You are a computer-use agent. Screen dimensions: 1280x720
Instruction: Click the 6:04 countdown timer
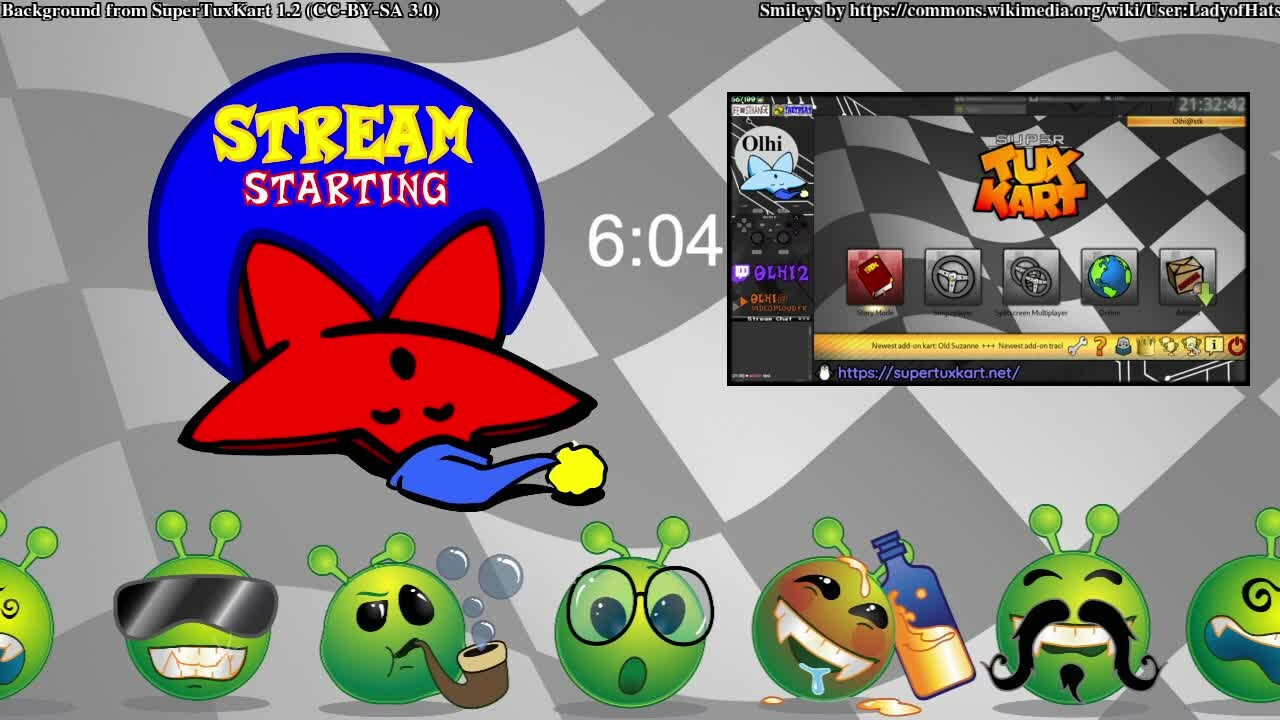point(654,241)
